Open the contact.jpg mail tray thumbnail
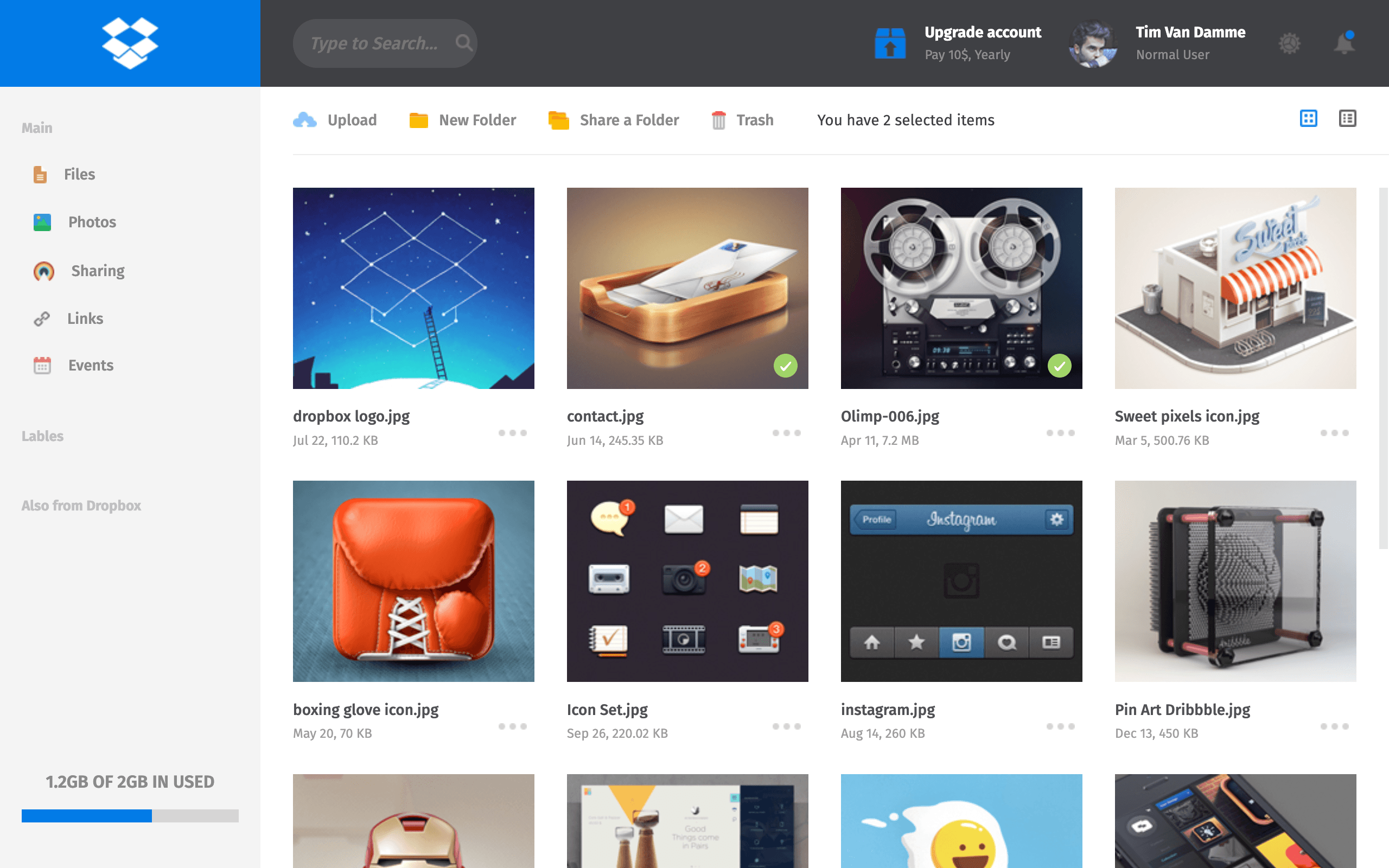 687,288
